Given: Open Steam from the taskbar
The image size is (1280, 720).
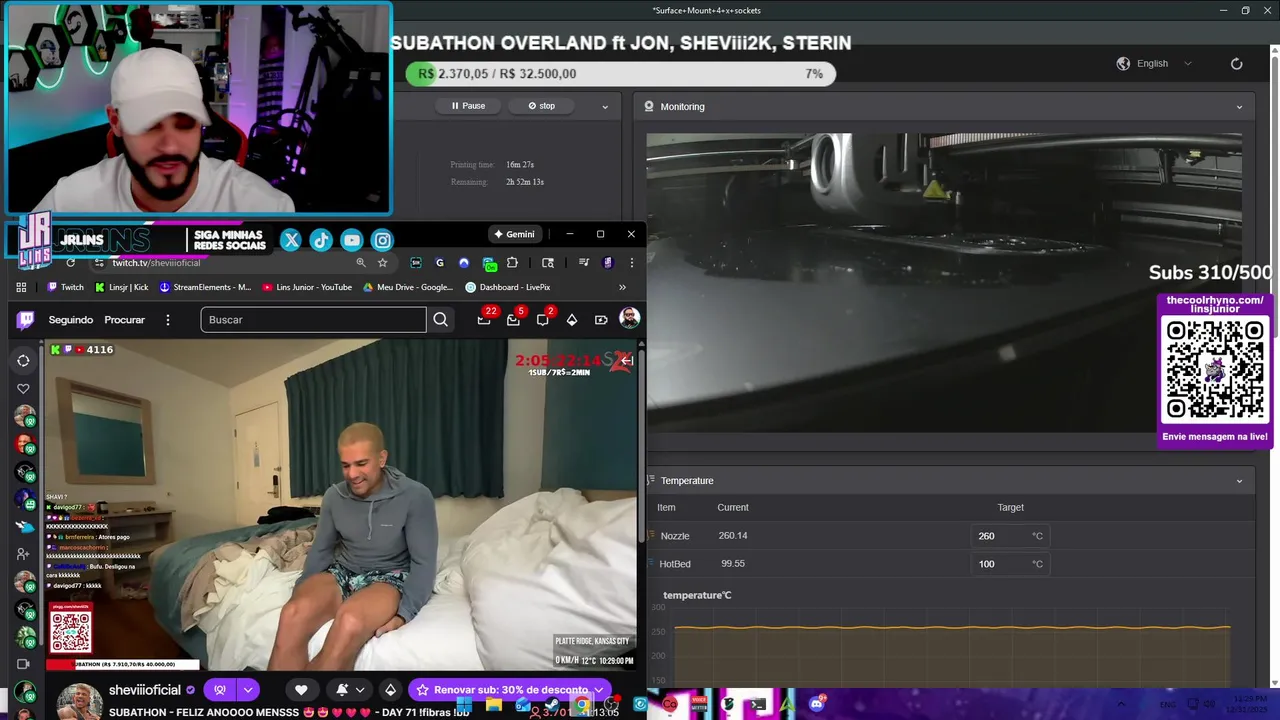Looking at the screenshot, I should click(x=551, y=706).
